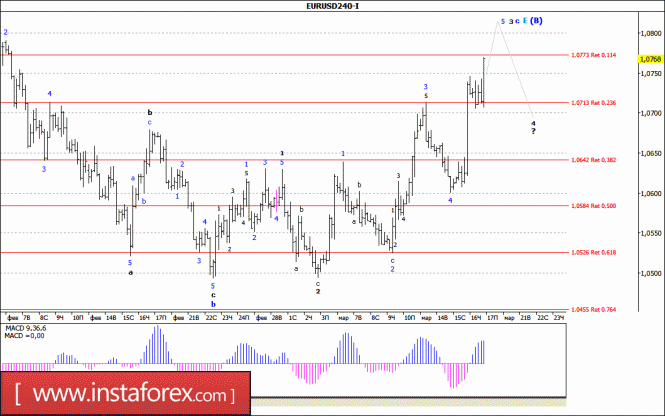Click the question mark under projected wave 4
Screen dimensions: 665x416
[x=533, y=131]
